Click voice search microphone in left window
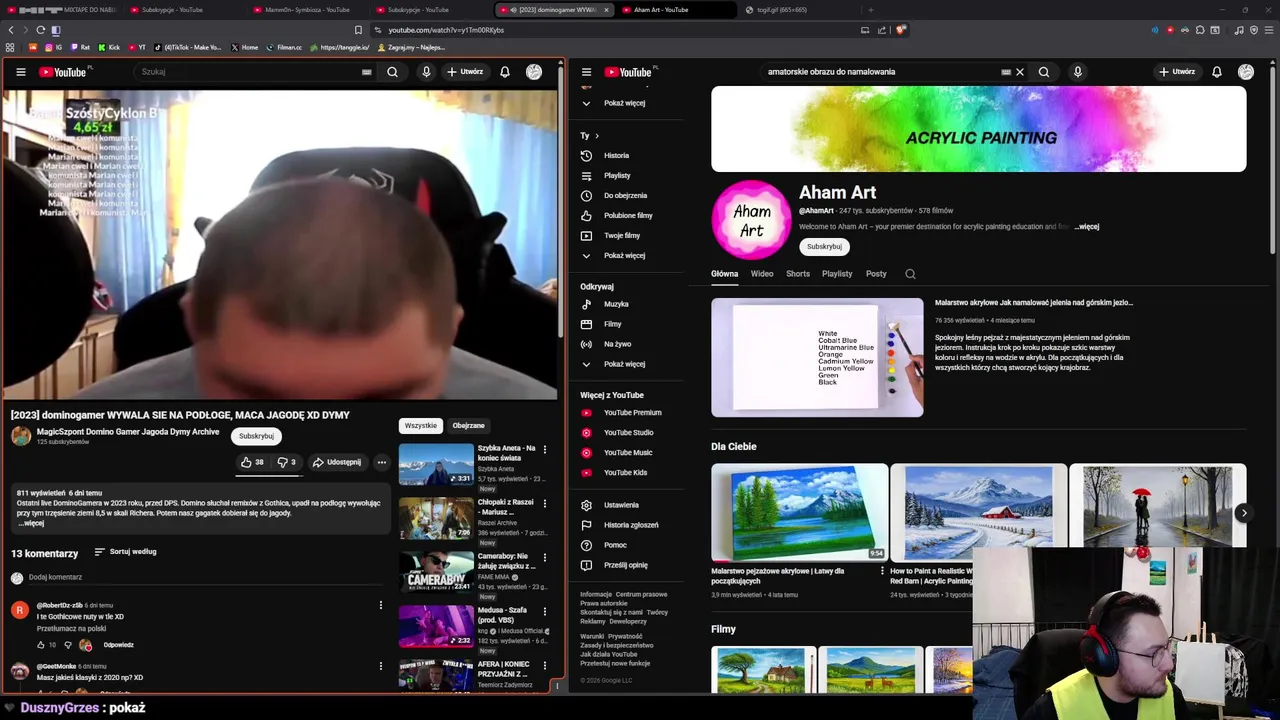Image resolution: width=1280 pixels, height=720 pixels. click(426, 72)
